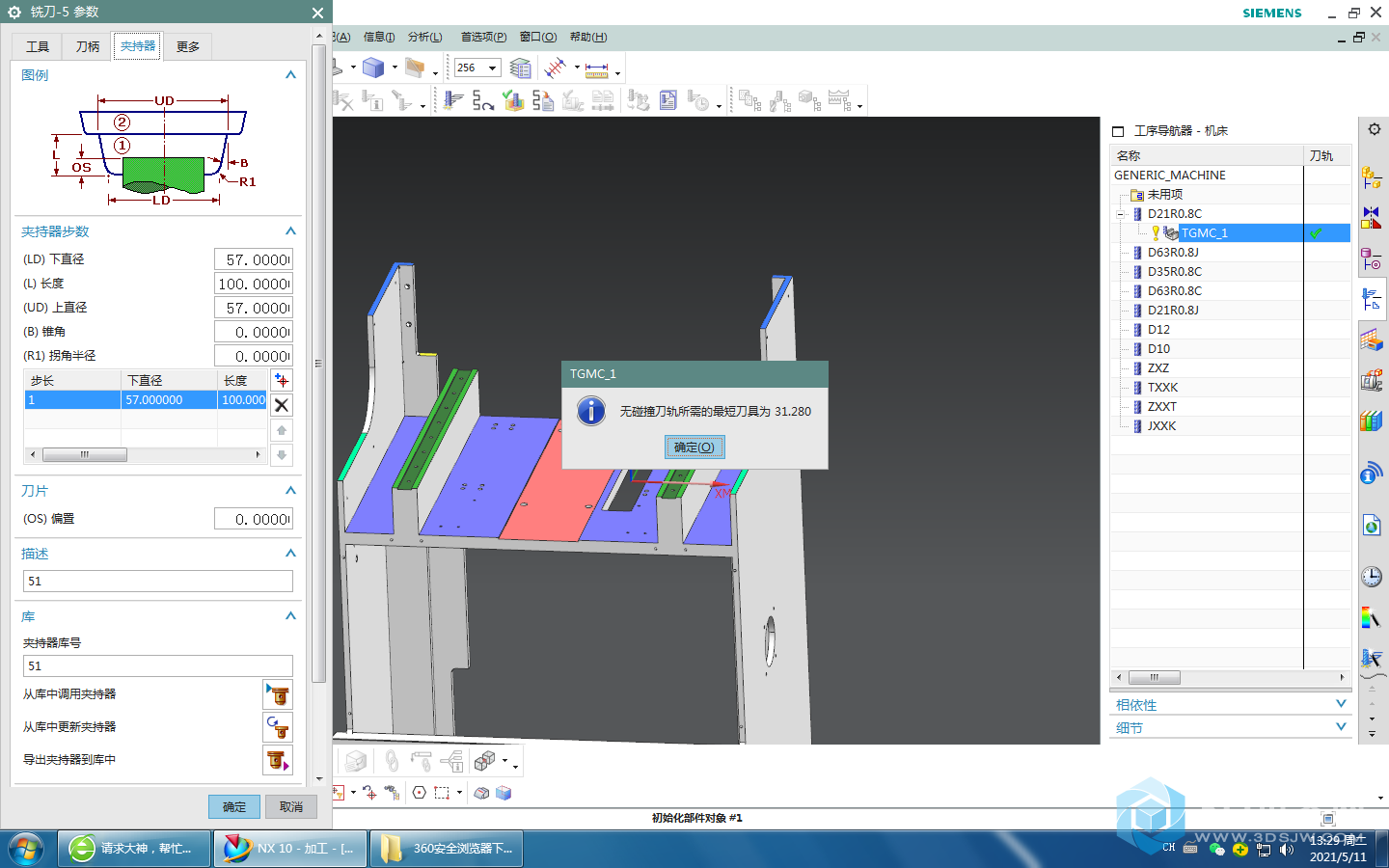Open the History clock sidebar icon

pyautogui.click(x=1372, y=577)
